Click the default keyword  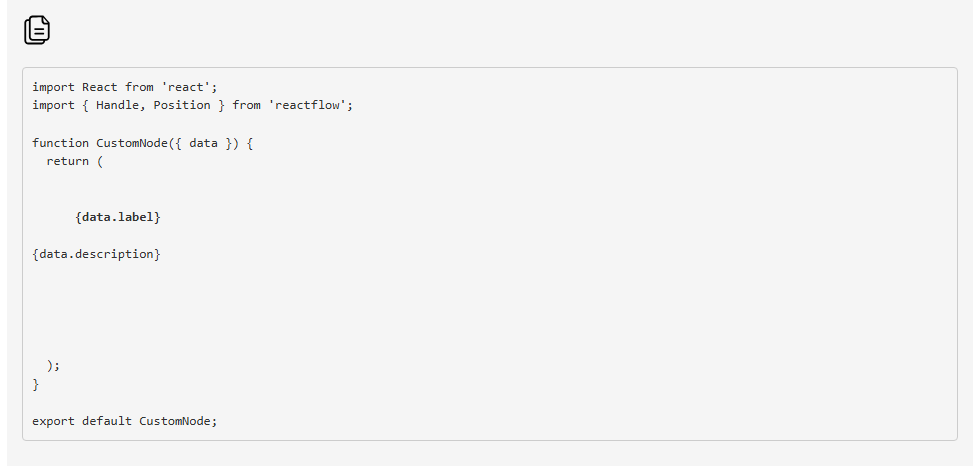tap(107, 421)
